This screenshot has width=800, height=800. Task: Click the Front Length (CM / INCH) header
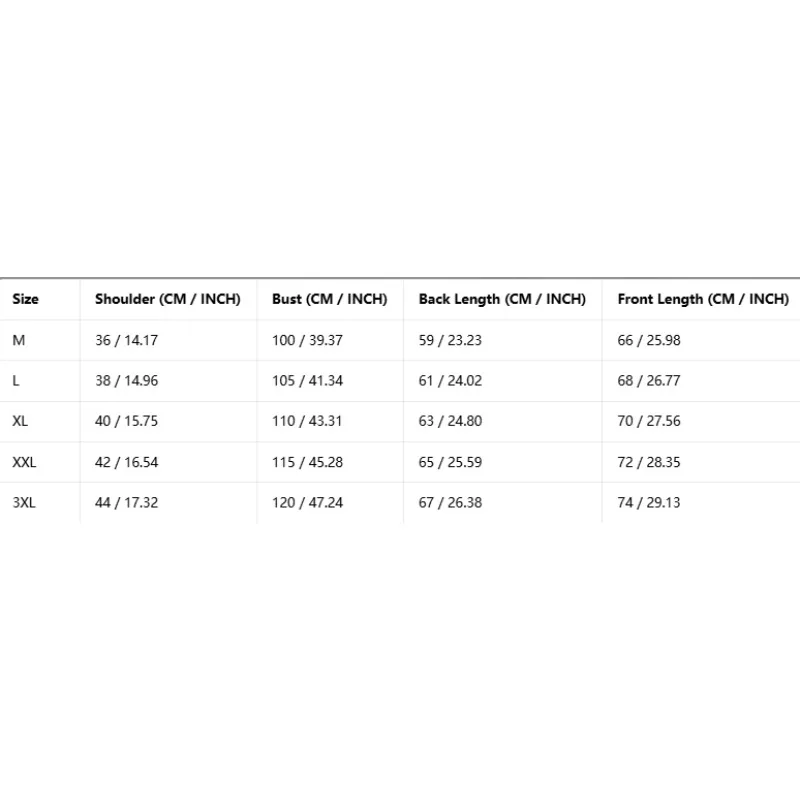[703, 299]
